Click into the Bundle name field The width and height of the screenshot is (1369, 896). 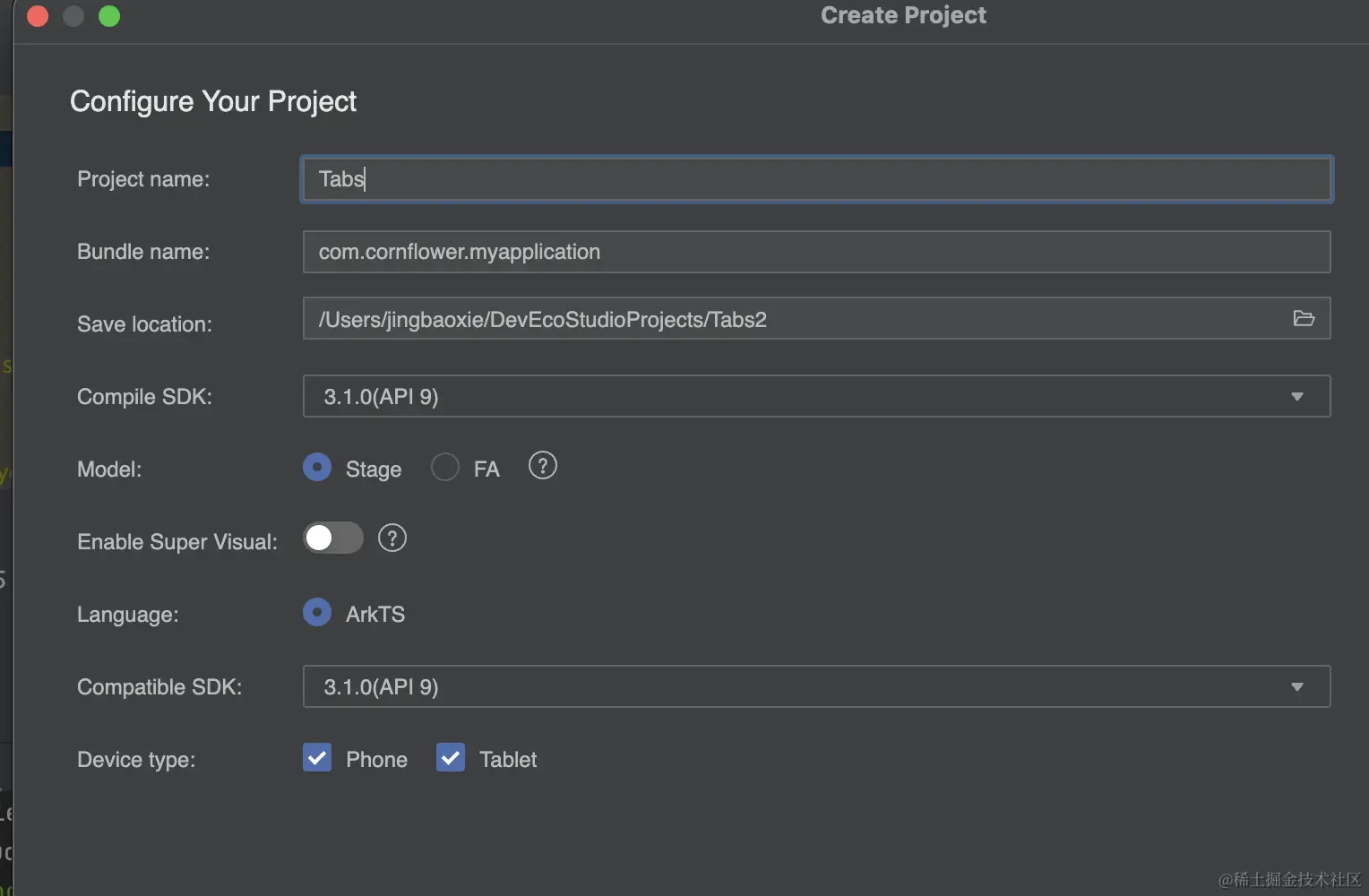click(815, 252)
